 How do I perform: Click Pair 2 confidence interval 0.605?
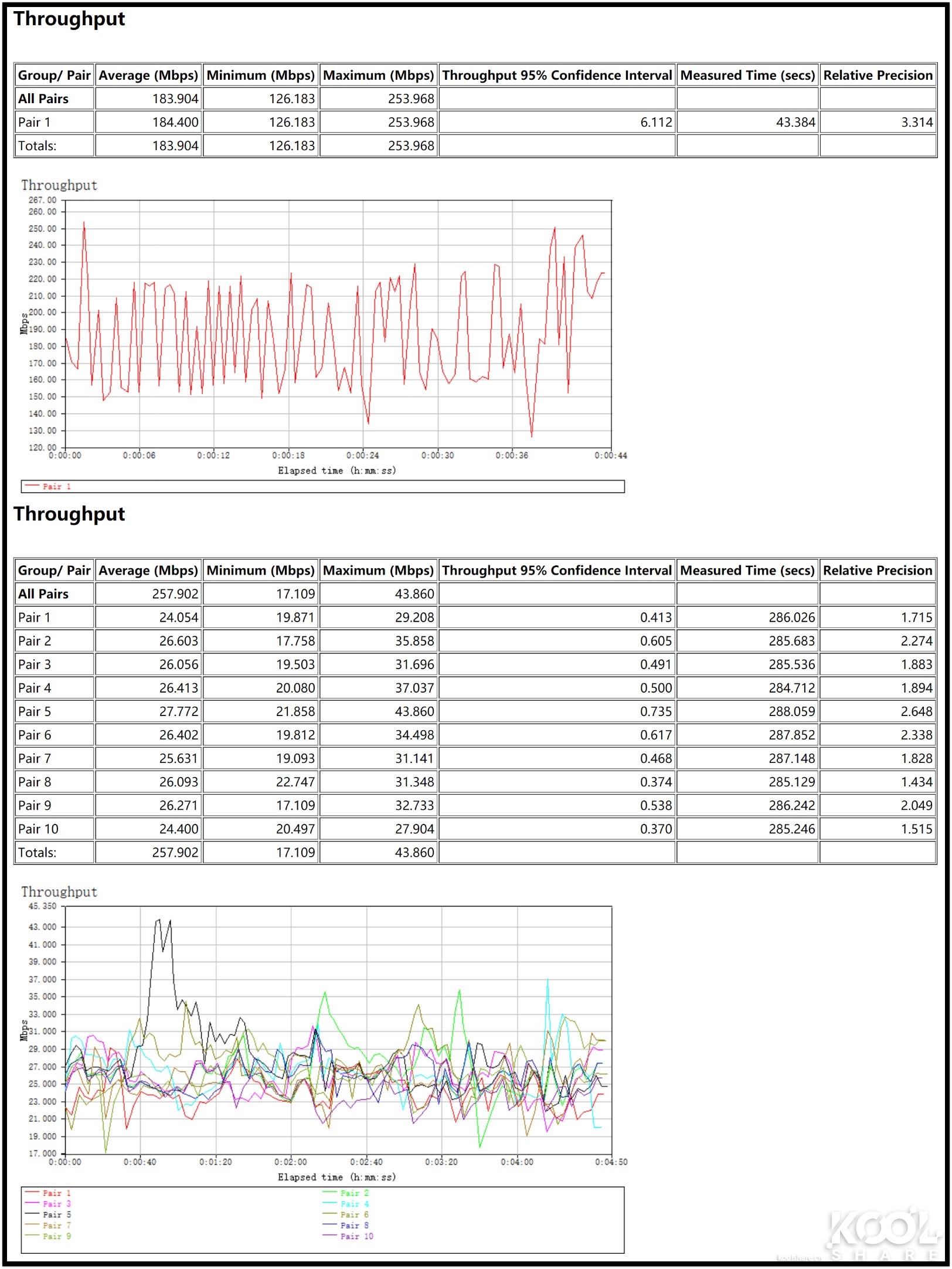pyautogui.click(x=656, y=641)
